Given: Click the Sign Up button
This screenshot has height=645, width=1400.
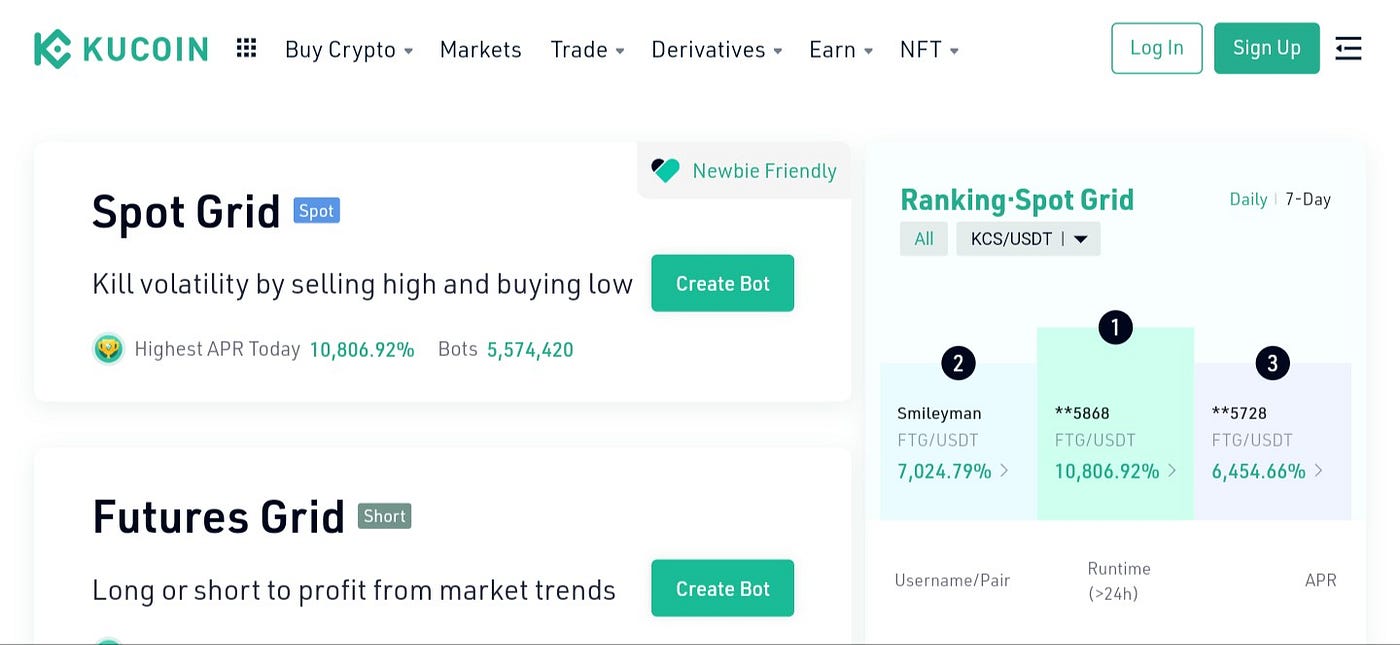Looking at the screenshot, I should click(x=1267, y=48).
